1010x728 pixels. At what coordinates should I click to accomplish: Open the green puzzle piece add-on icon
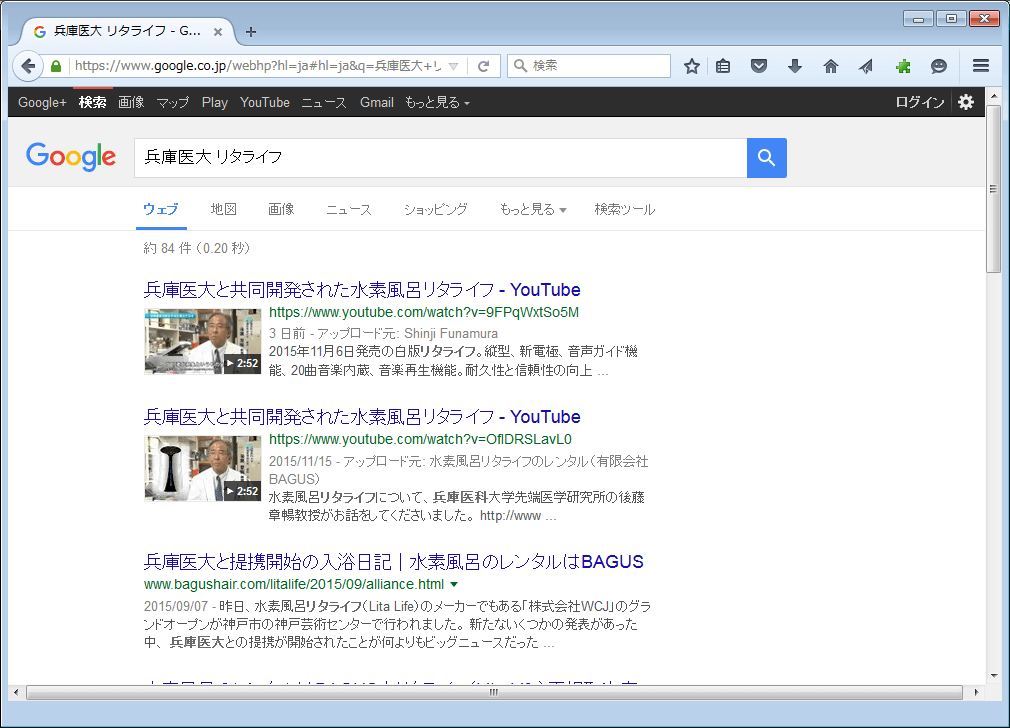click(903, 66)
